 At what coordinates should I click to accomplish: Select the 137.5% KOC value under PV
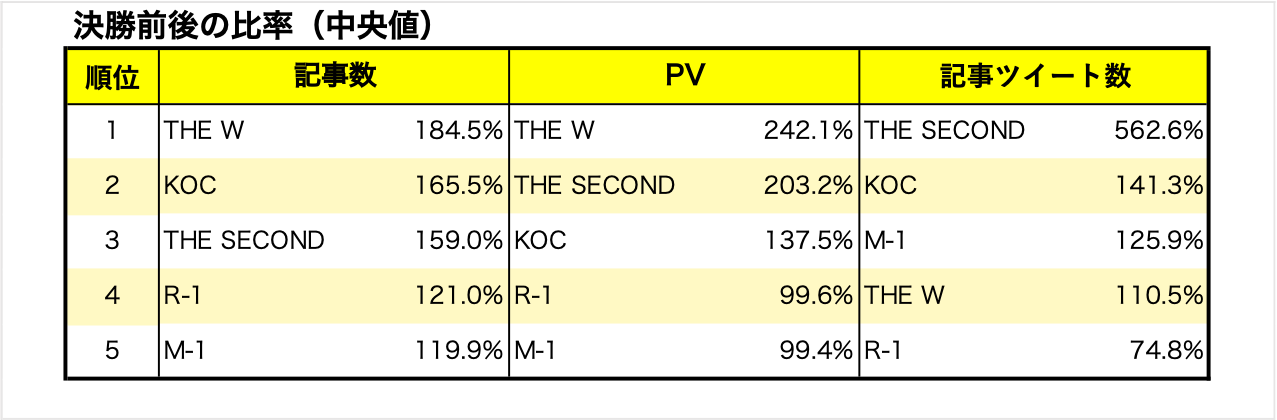pos(808,241)
